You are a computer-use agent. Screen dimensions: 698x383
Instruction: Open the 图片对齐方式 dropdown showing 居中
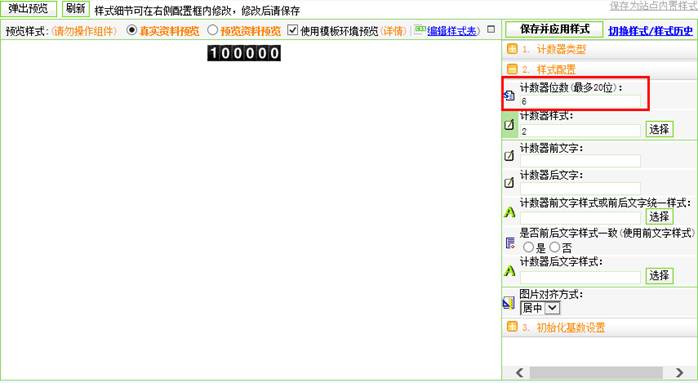540,308
